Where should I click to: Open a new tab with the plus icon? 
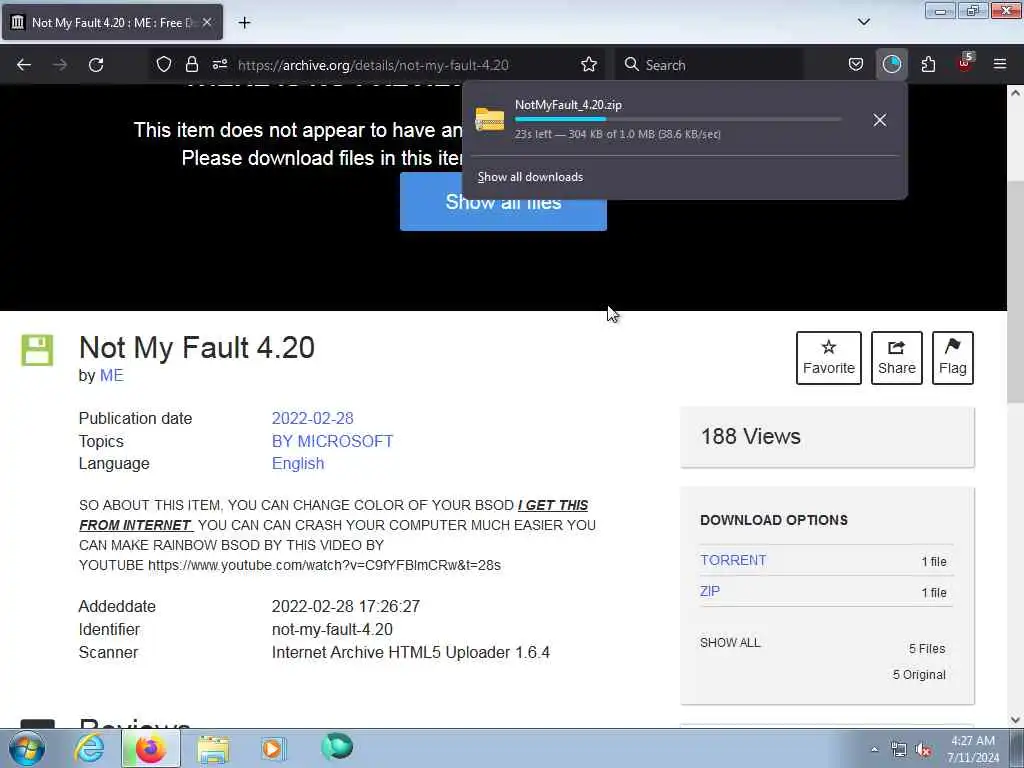pyautogui.click(x=244, y=23)
